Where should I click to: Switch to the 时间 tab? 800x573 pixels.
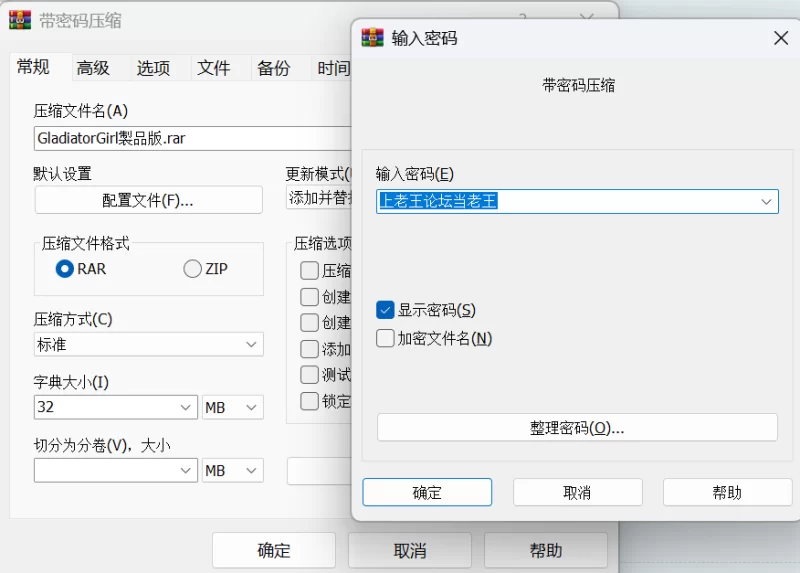coord(333,68)
